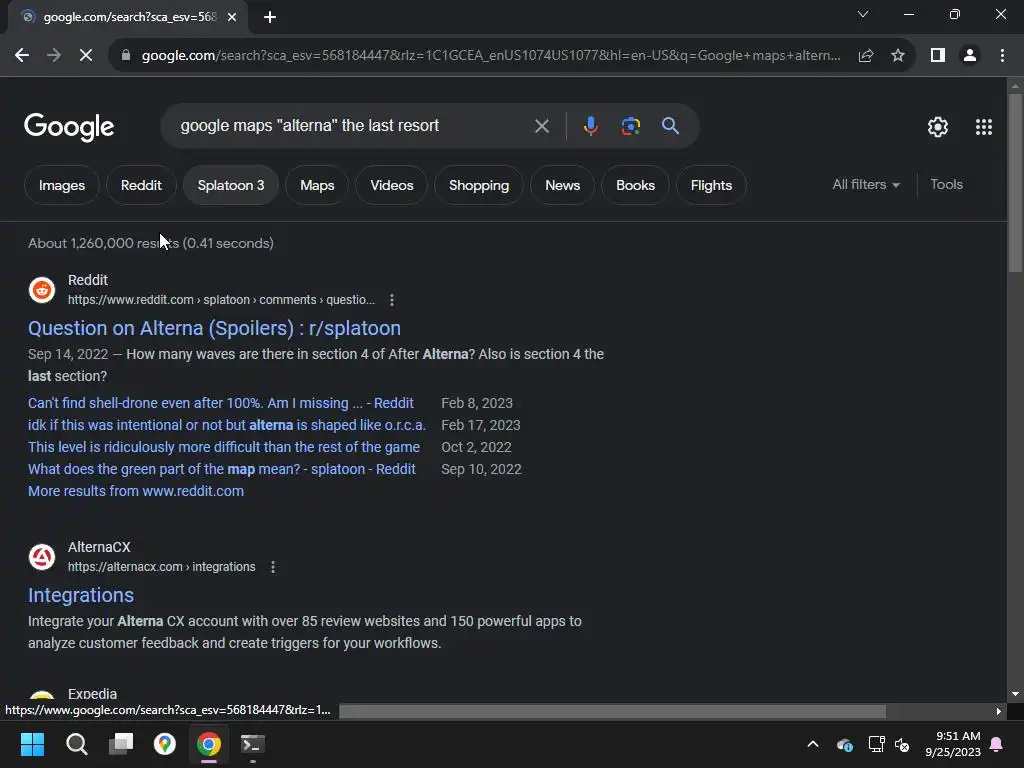
Task: Switch to the Maps results
Action: tap(317, 185)
